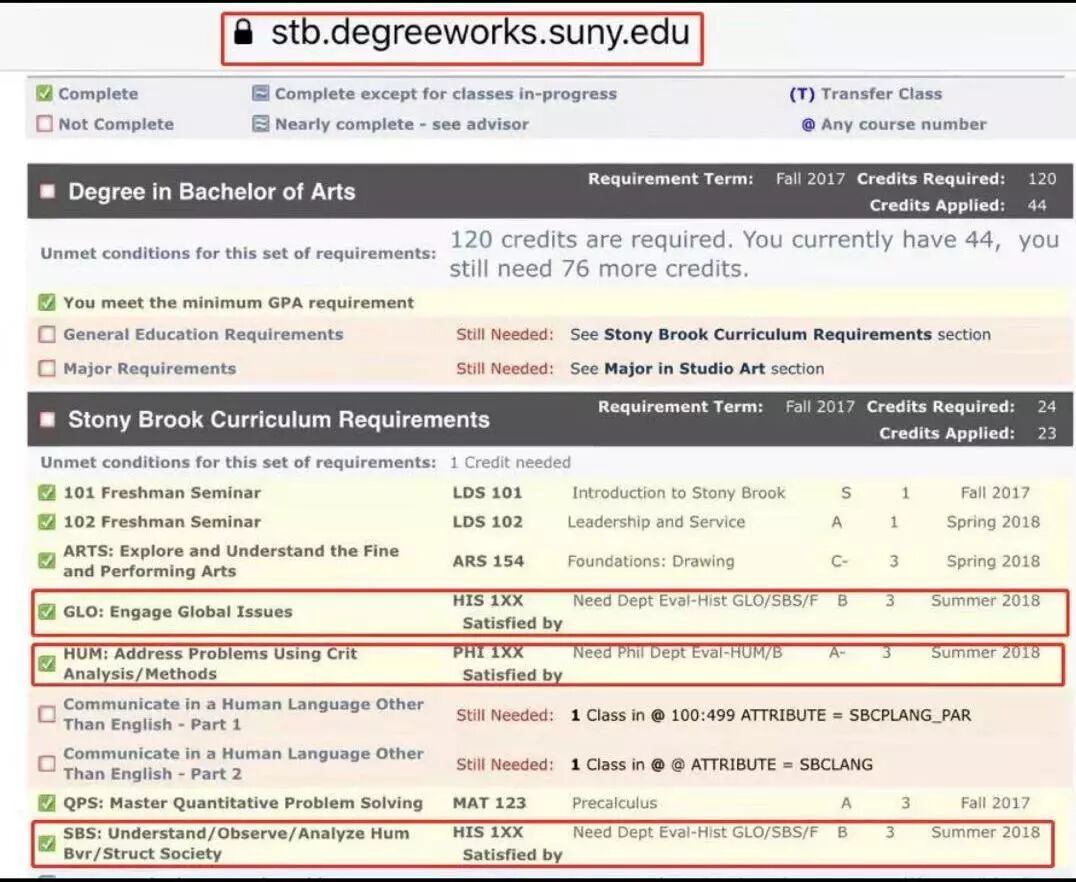
Task: Click the A- grade for PHI 1XX
Action: 837,652
